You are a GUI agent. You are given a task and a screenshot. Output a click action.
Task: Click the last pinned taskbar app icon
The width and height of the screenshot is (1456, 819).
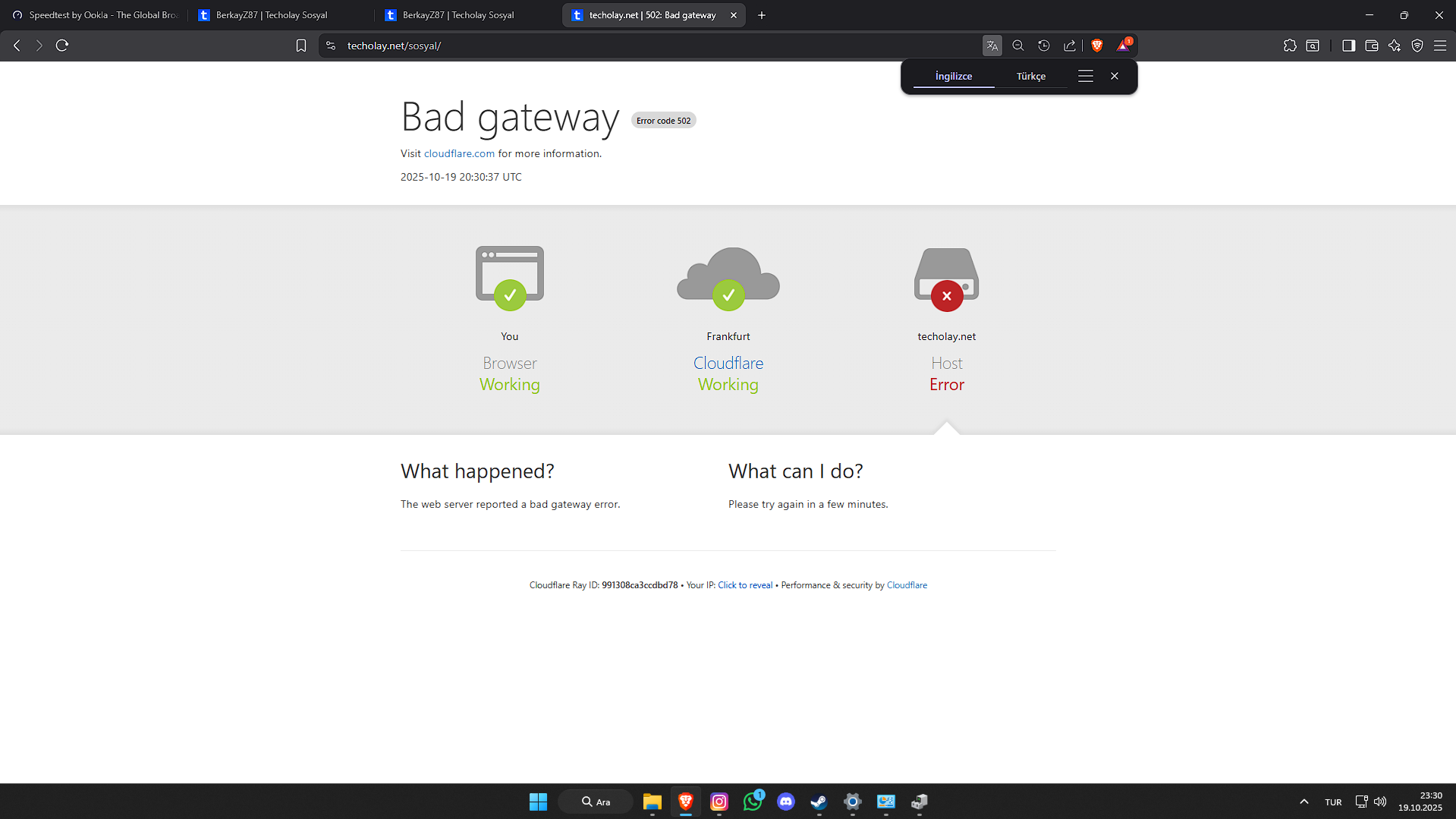tap(920, 802)
